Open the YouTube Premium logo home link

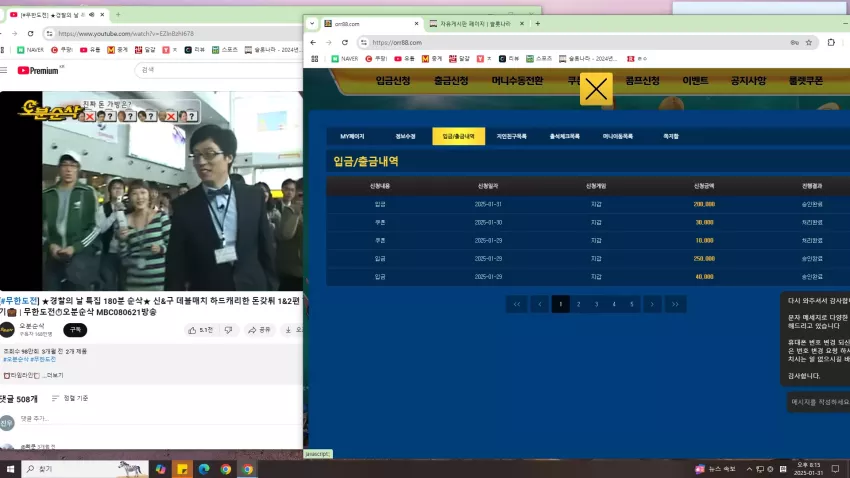pos(38,70)
